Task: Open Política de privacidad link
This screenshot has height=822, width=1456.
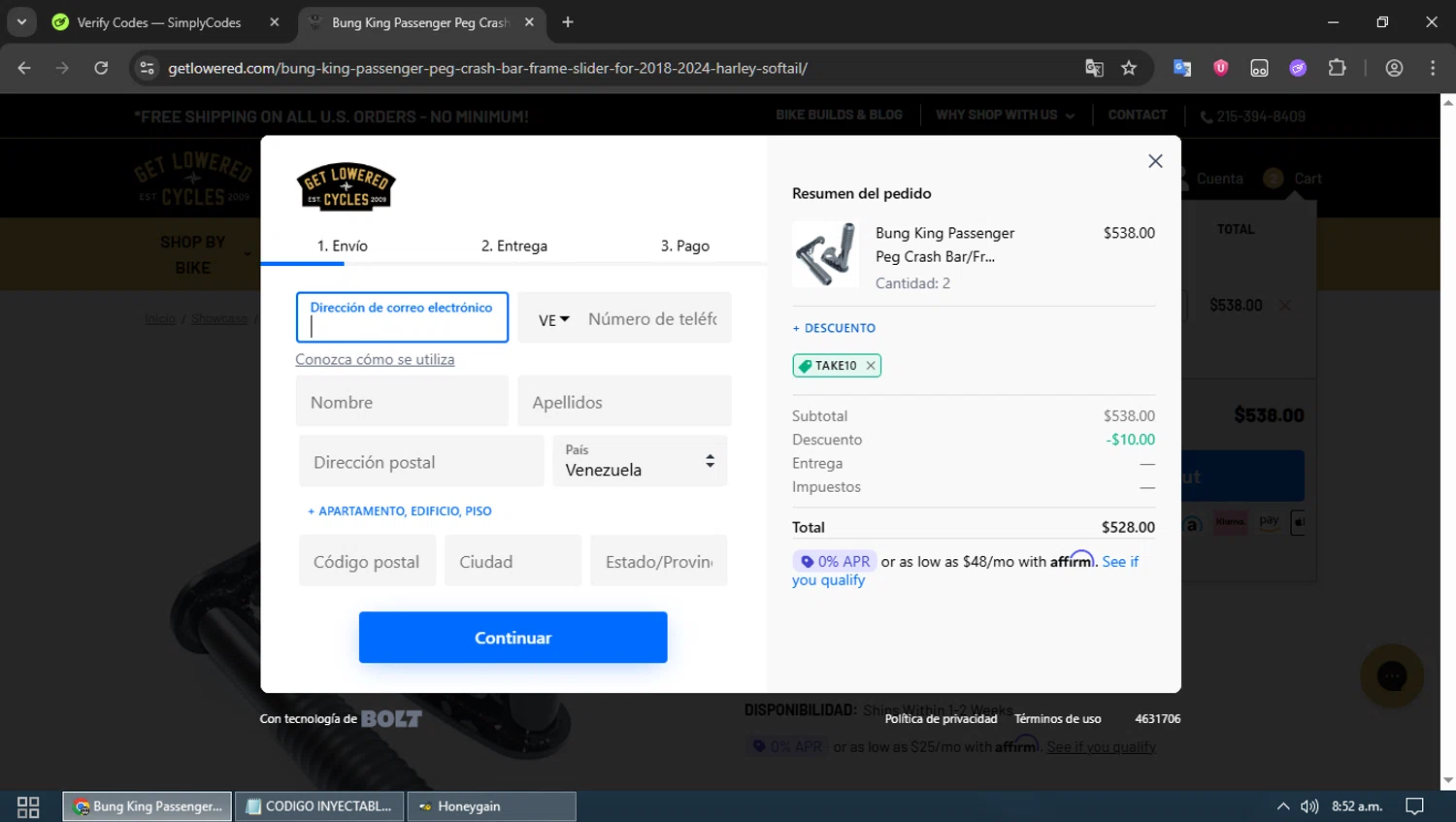Action: (x=941, y=719)
